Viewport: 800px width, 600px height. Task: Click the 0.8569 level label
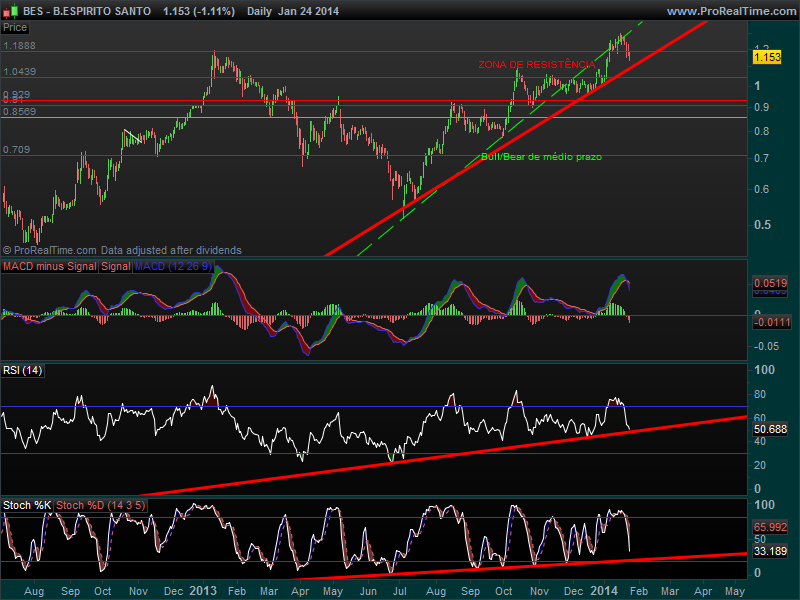[x=19, y=112]
